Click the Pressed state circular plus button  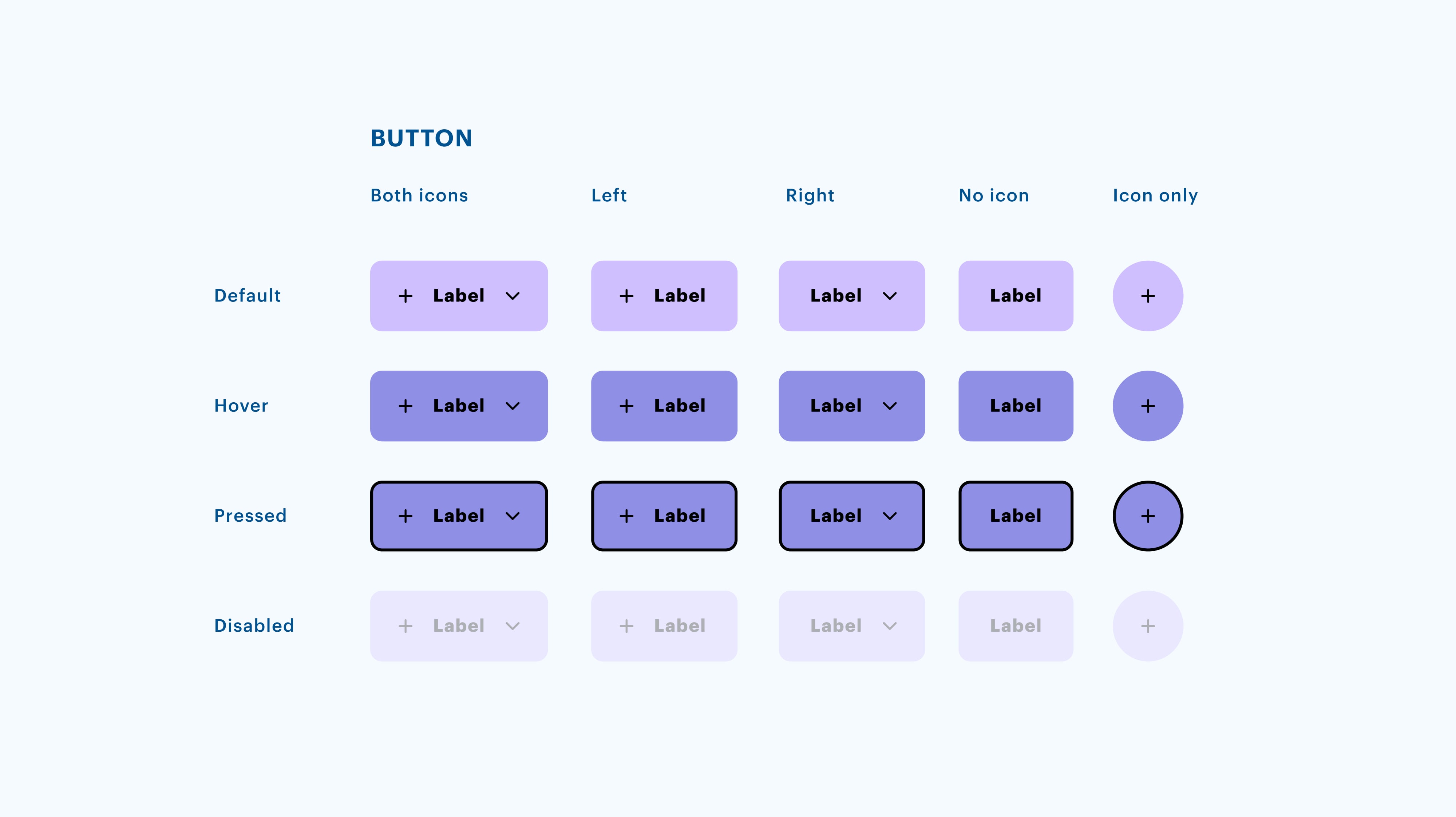point(1147,516)
